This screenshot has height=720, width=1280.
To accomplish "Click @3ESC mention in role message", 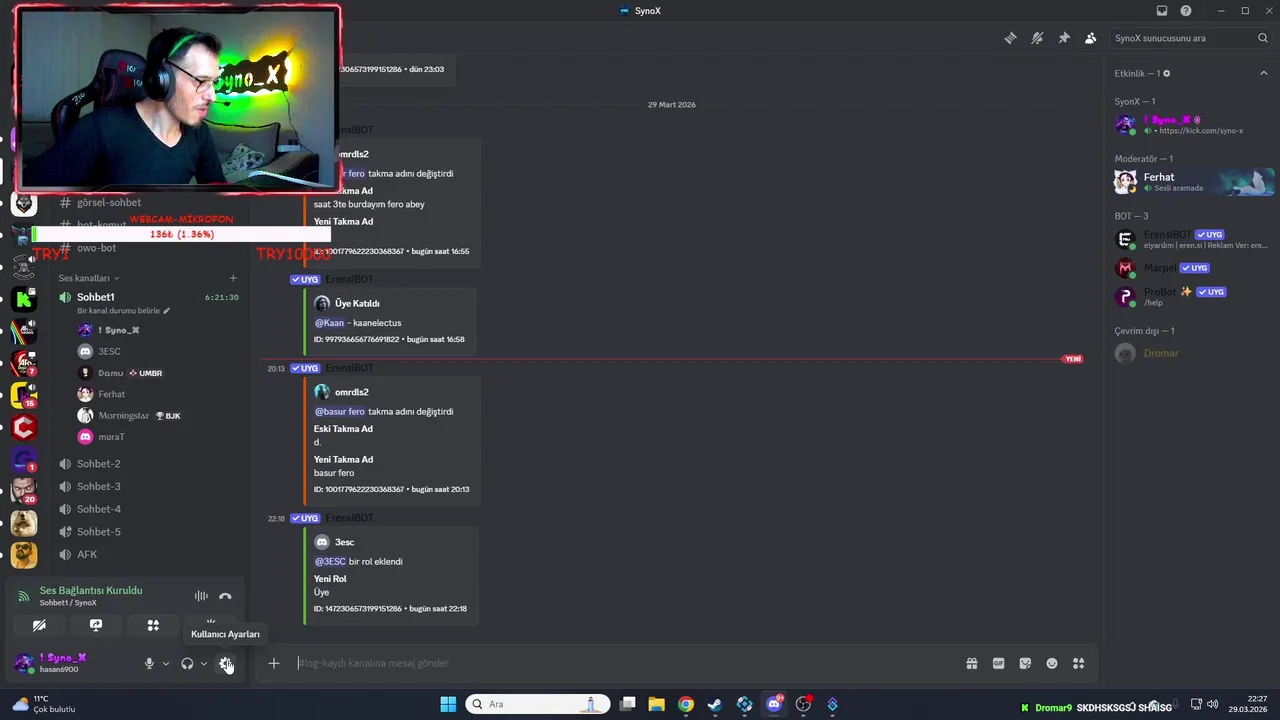I will pos(330,562).
